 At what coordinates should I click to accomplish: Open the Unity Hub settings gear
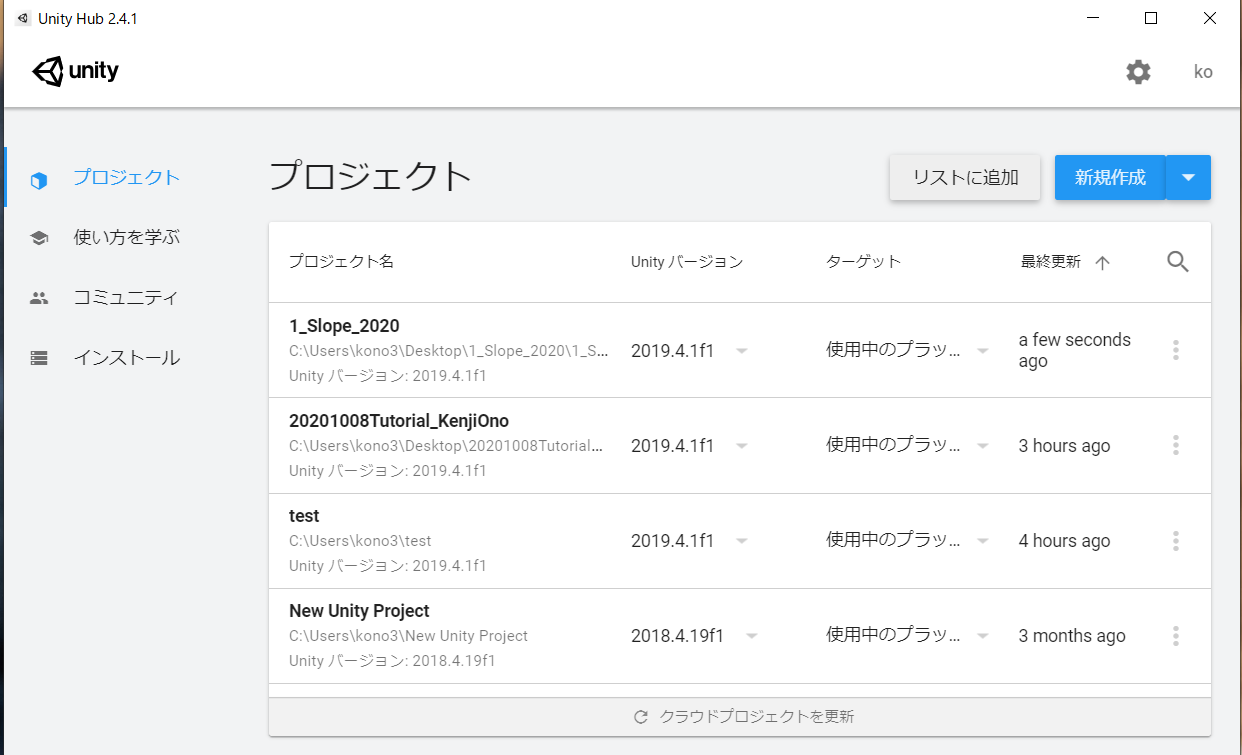coord(1138,71)
